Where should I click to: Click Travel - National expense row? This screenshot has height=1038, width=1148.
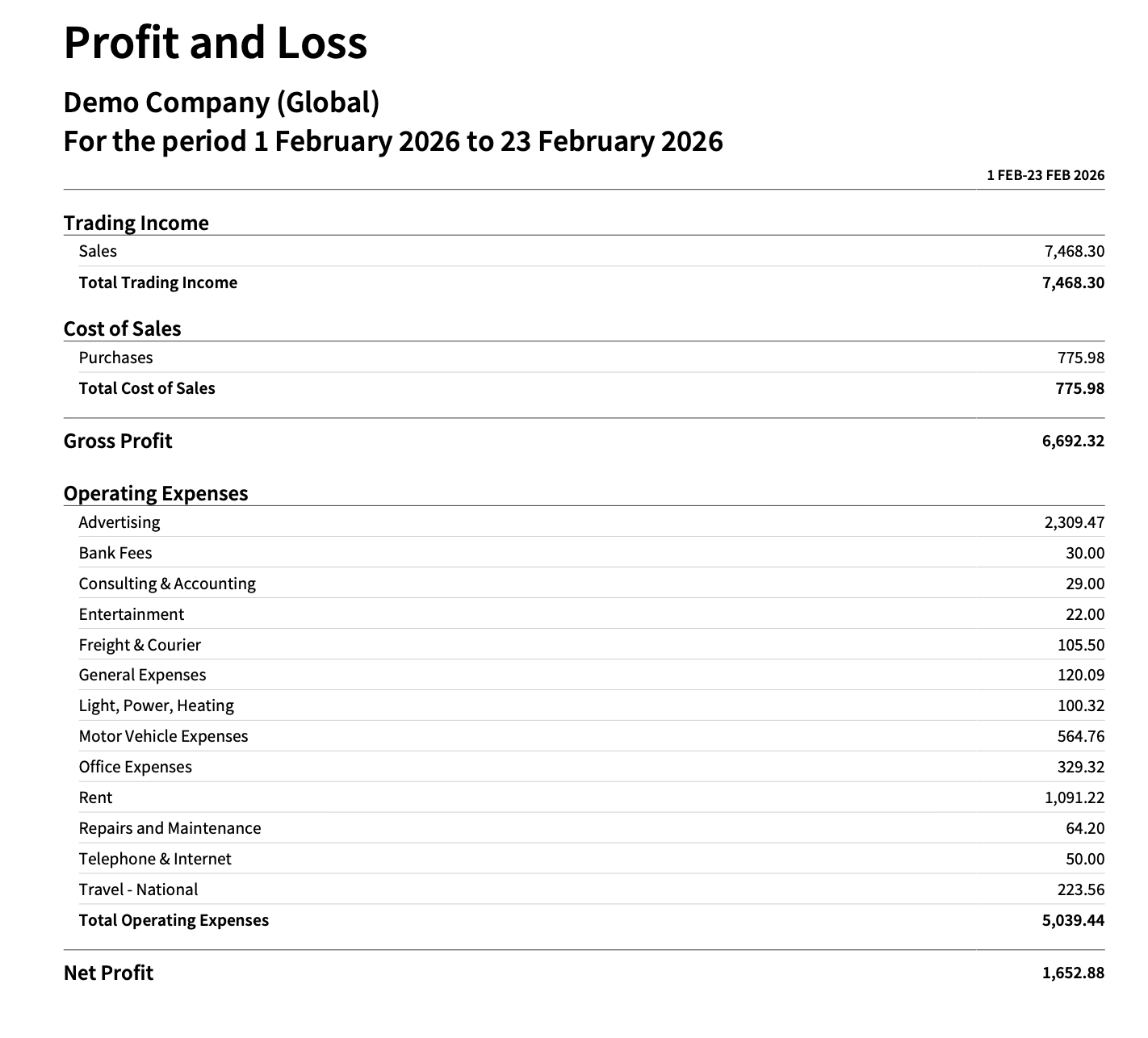coord(584,889)
